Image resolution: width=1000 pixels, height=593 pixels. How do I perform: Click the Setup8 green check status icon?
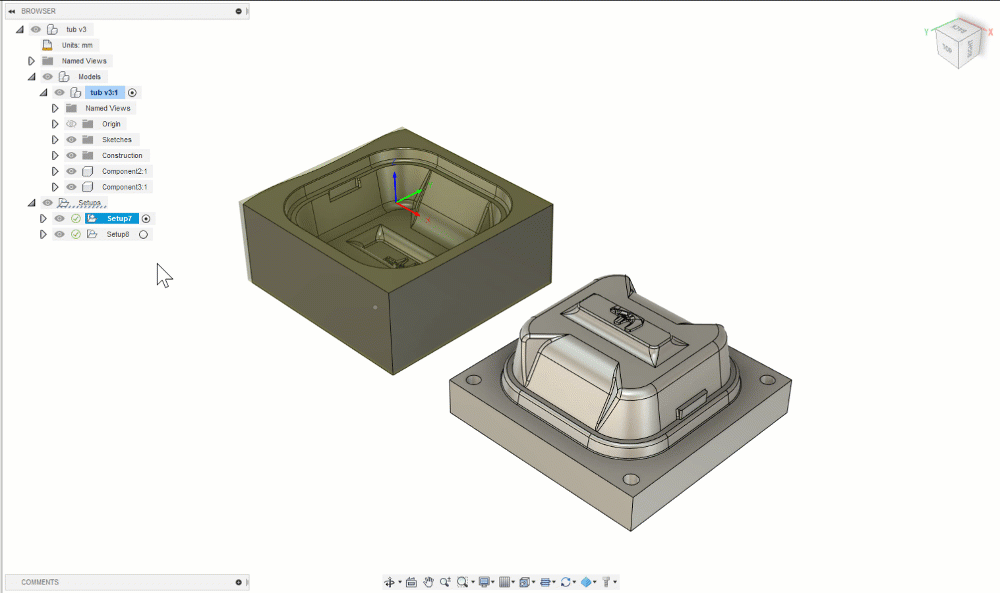(x=76, y=234)
